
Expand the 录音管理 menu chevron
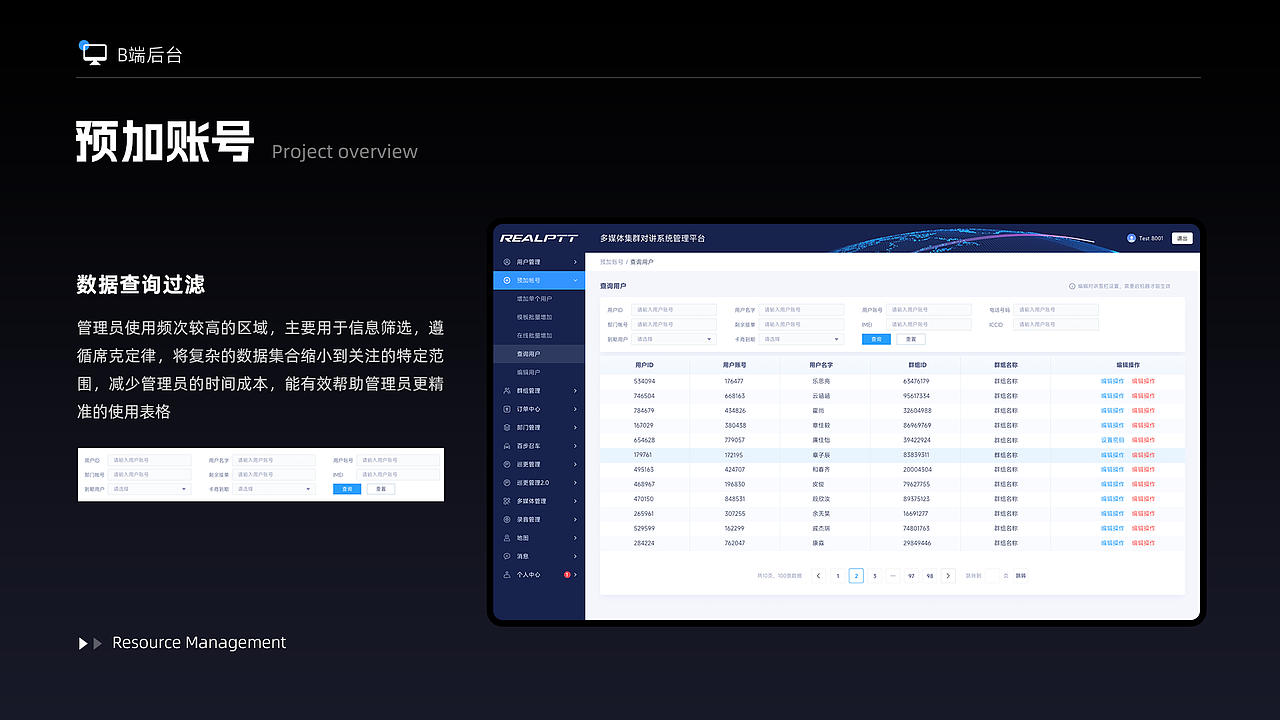click(x=575, y=520)
